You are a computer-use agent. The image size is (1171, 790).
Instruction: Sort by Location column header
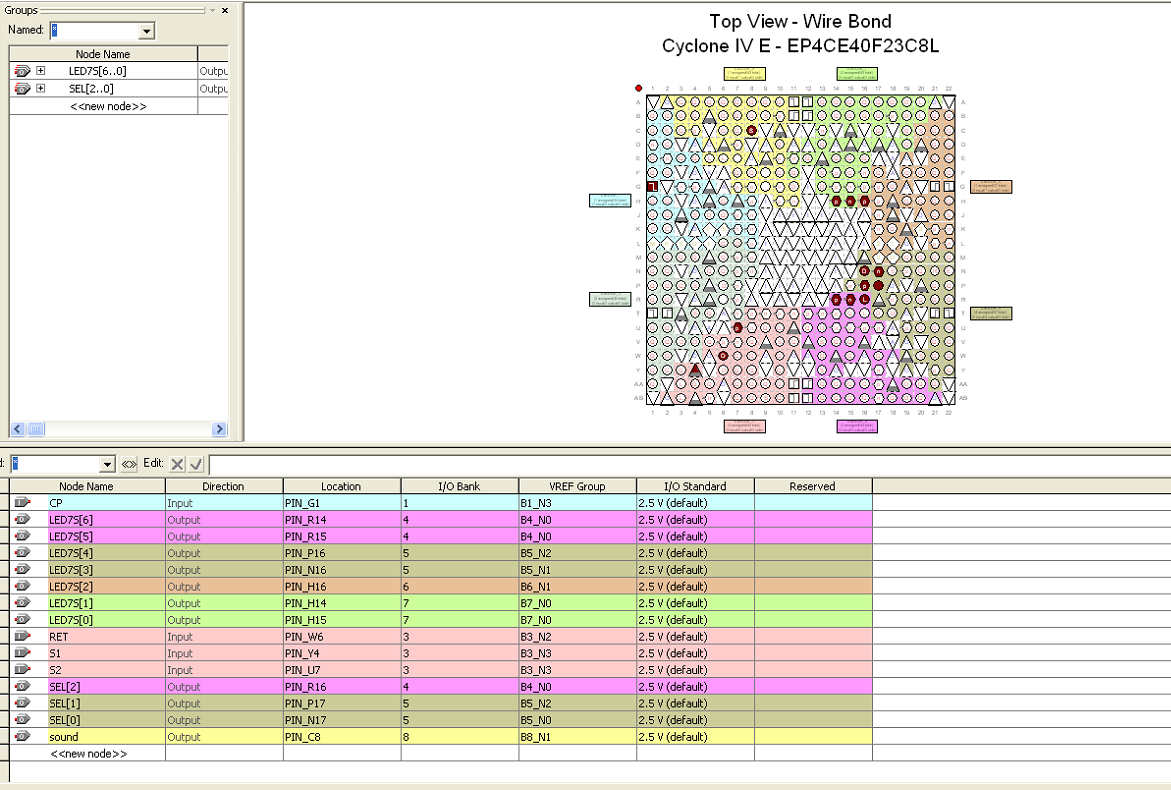coord(341,486)
